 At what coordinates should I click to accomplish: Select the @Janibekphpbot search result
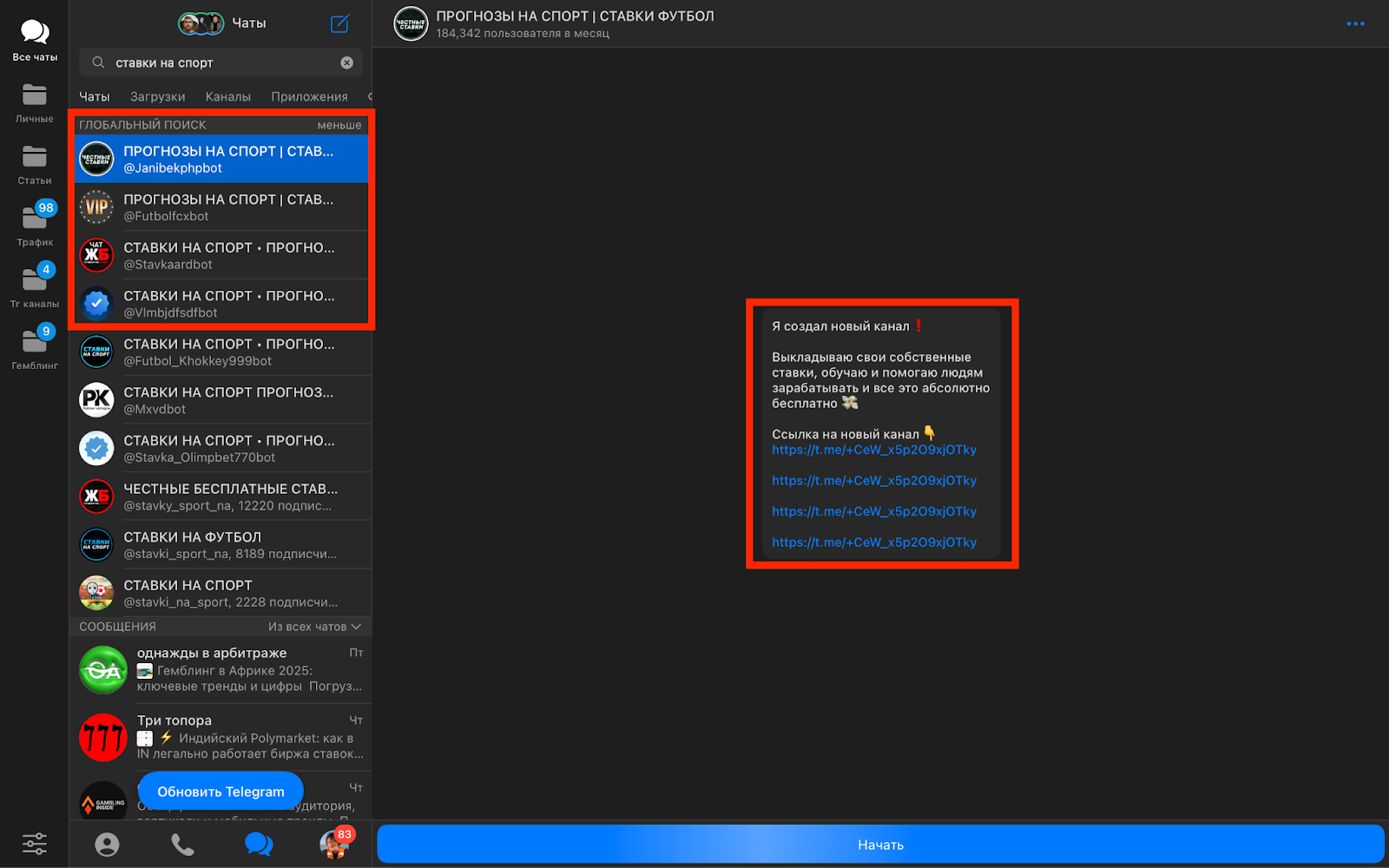[x=221, y=159]
